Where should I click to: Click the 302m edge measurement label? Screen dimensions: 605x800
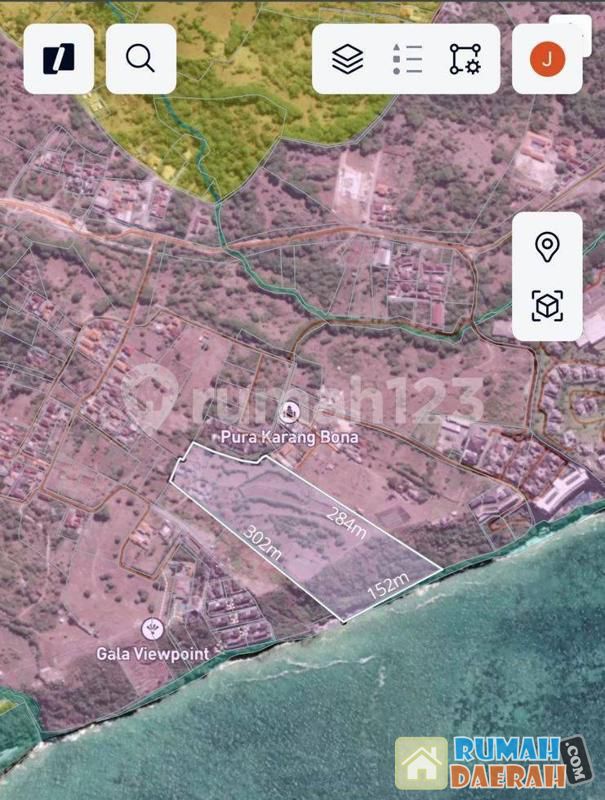point(262,541)
